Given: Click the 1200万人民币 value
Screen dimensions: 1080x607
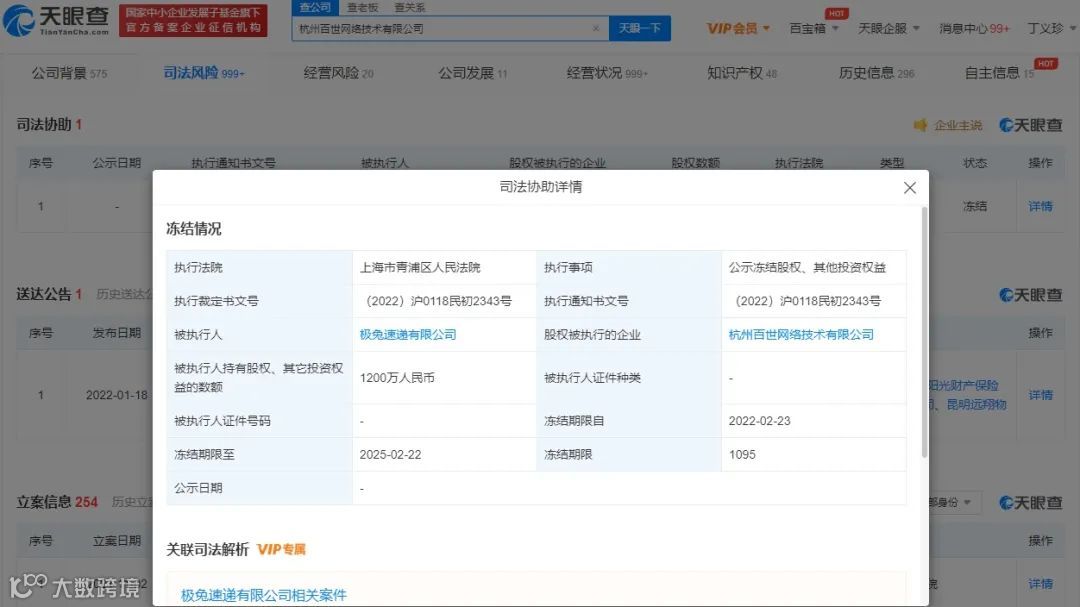Looking at the screenshot, I should (x=397, y=378).
